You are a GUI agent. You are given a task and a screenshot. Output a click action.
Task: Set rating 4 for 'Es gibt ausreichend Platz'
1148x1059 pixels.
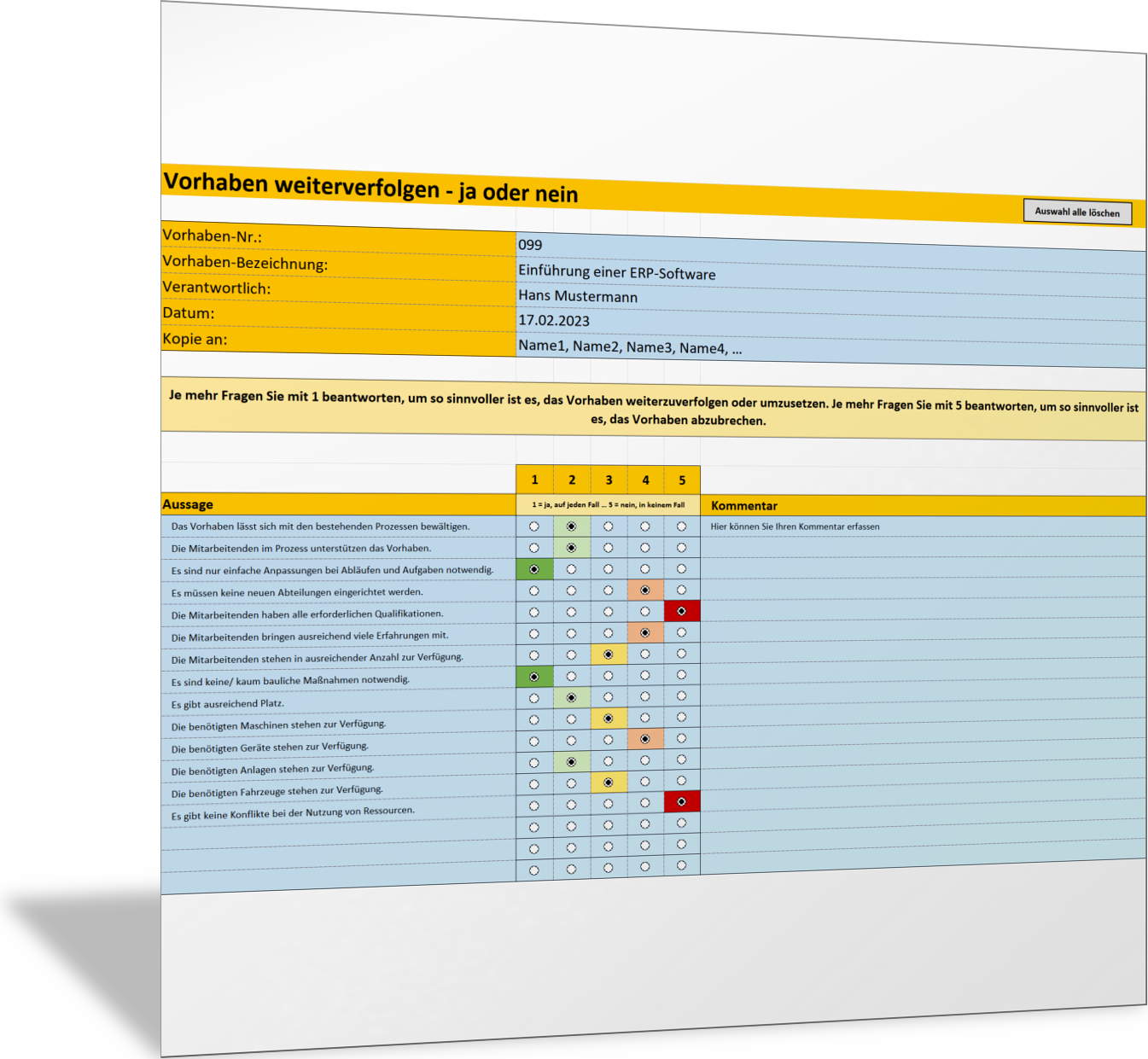(644, 696)
